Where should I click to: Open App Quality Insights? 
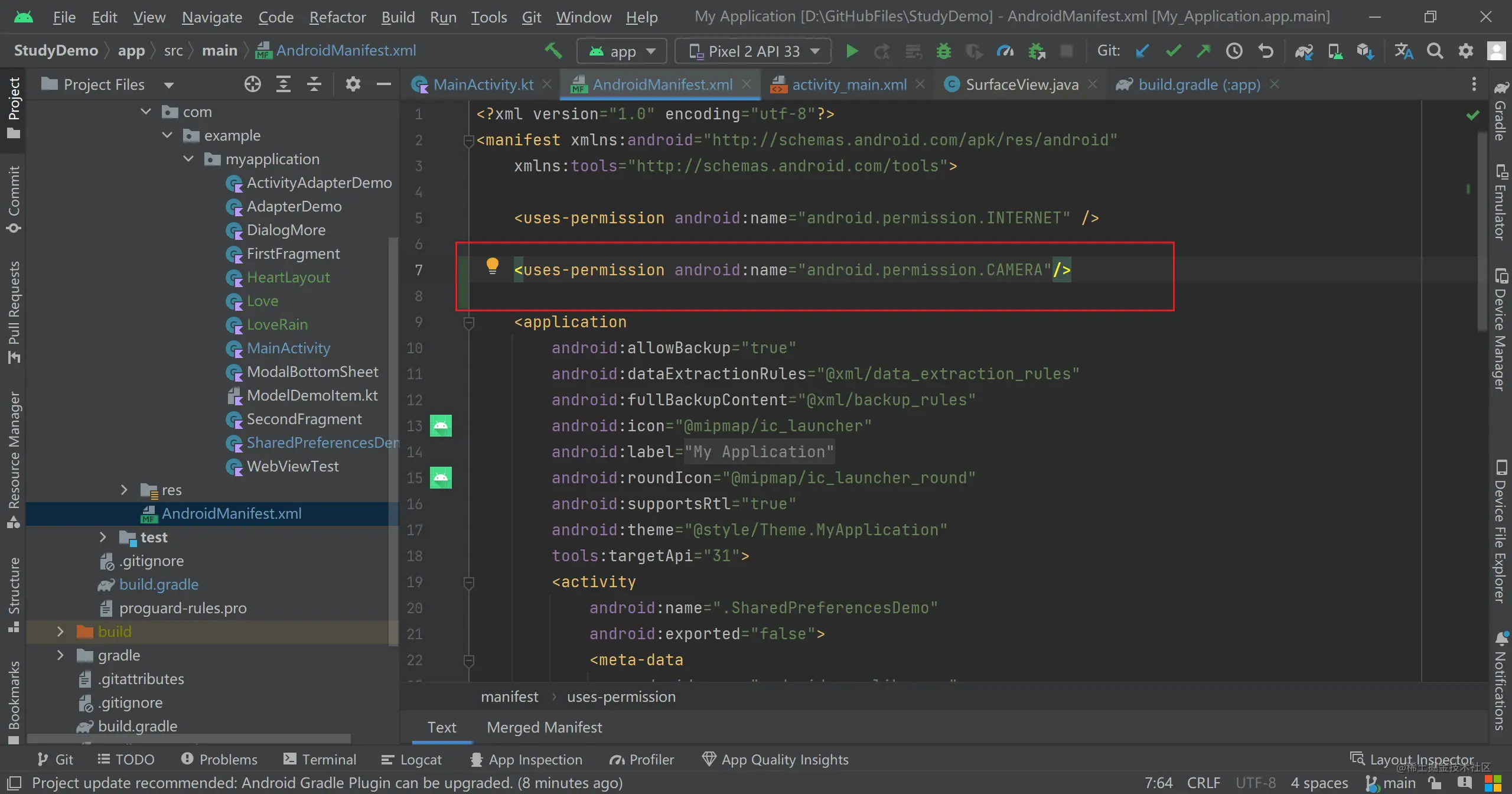click(775, 759)
